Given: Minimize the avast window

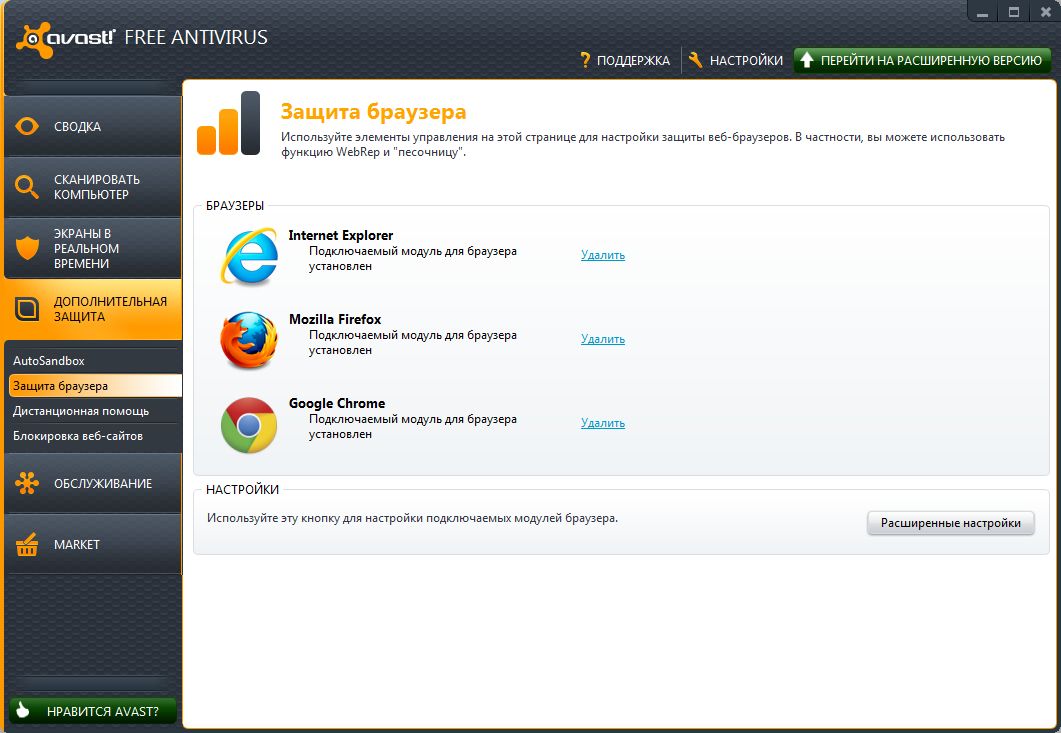Looking at the screenshot, I should coord(983,12).
